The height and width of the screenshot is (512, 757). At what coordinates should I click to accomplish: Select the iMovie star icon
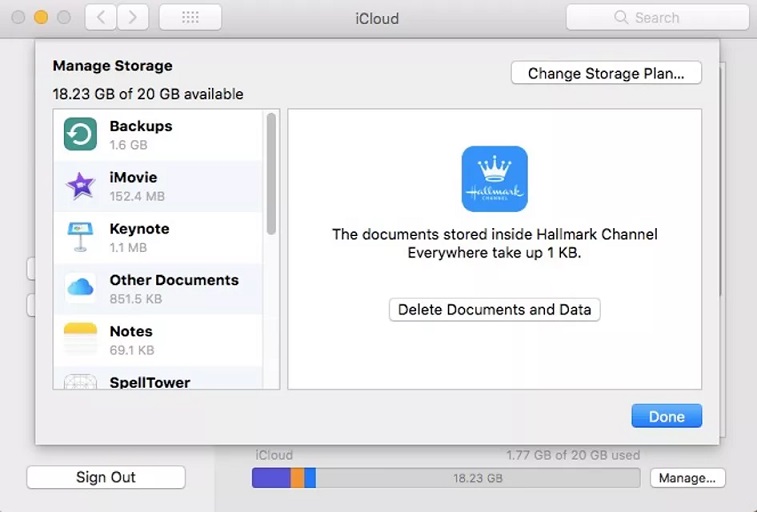(x=80, y=185)
